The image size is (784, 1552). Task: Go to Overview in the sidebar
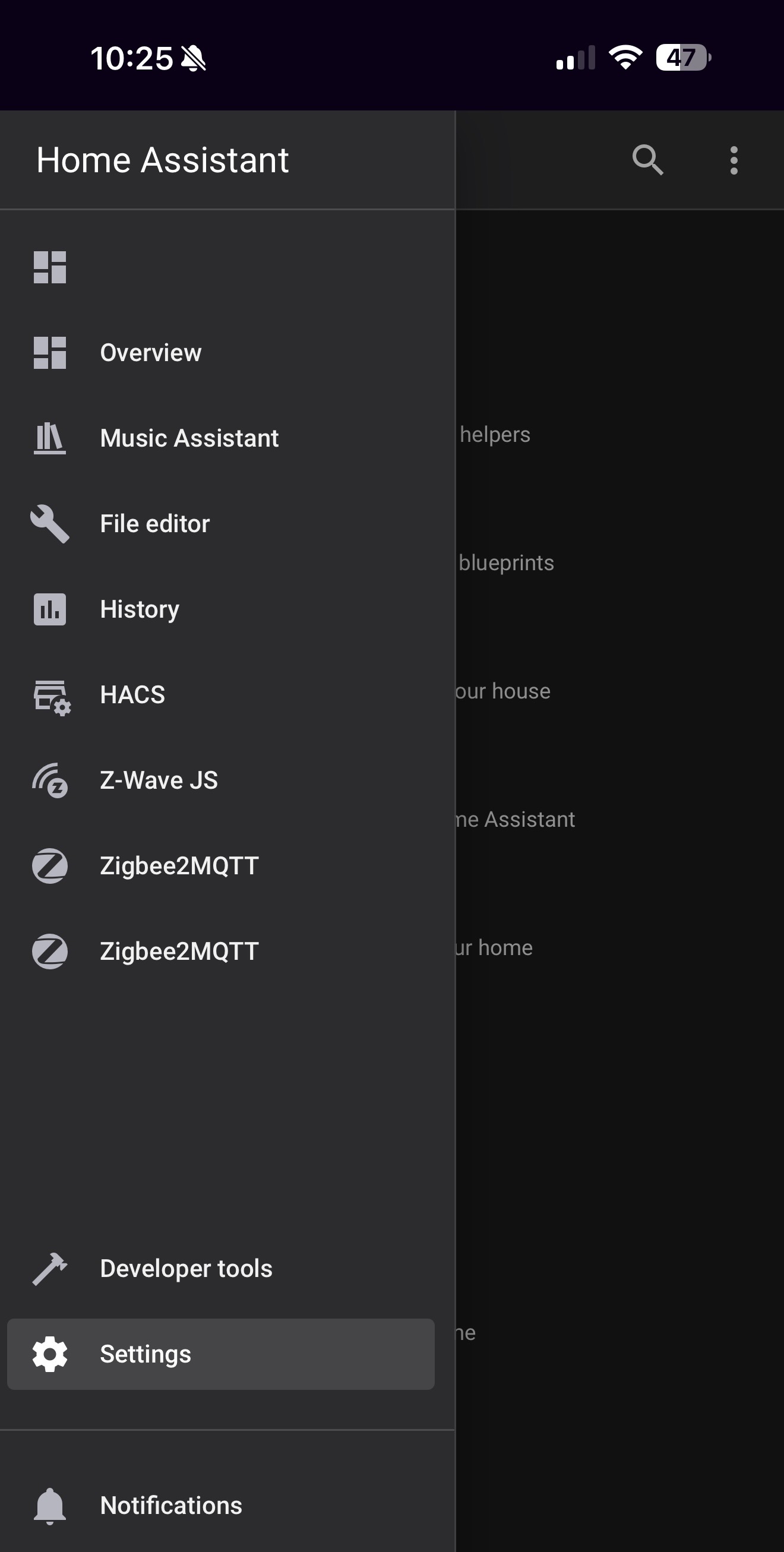tap(151, 352)
